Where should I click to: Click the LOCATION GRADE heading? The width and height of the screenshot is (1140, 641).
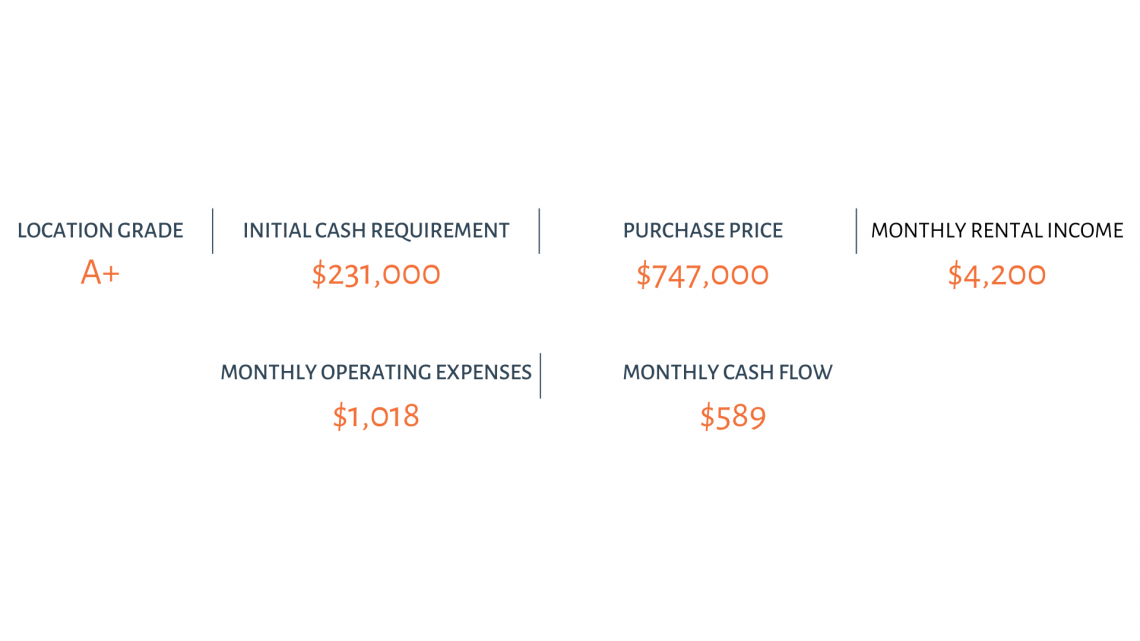tap(100, 230)
